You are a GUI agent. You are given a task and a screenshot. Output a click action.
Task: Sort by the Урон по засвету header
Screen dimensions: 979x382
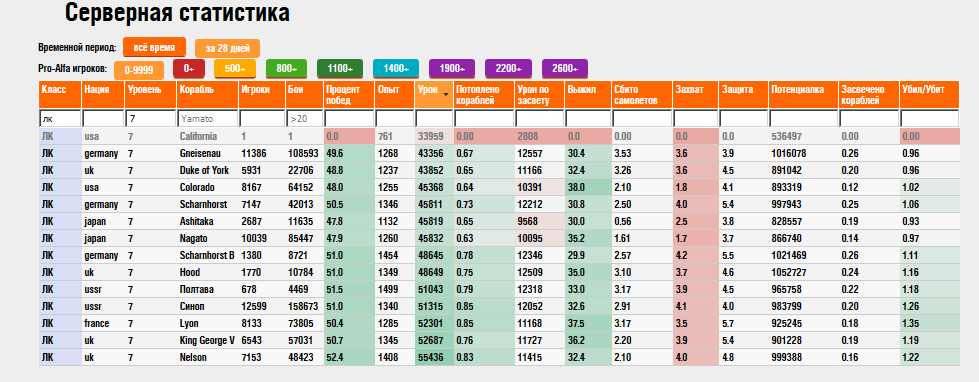[539, 94]
